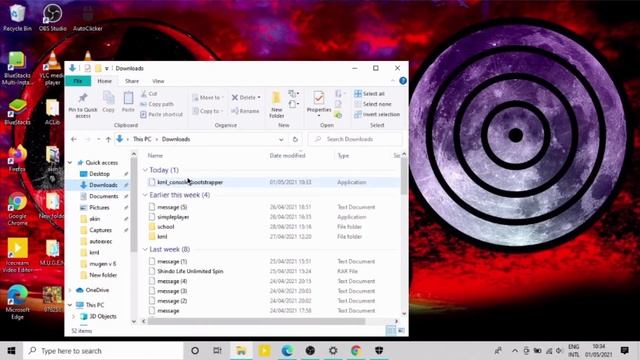Open Explorer help question mark icon
640x360 pixels.
click(x=403, y=81)
